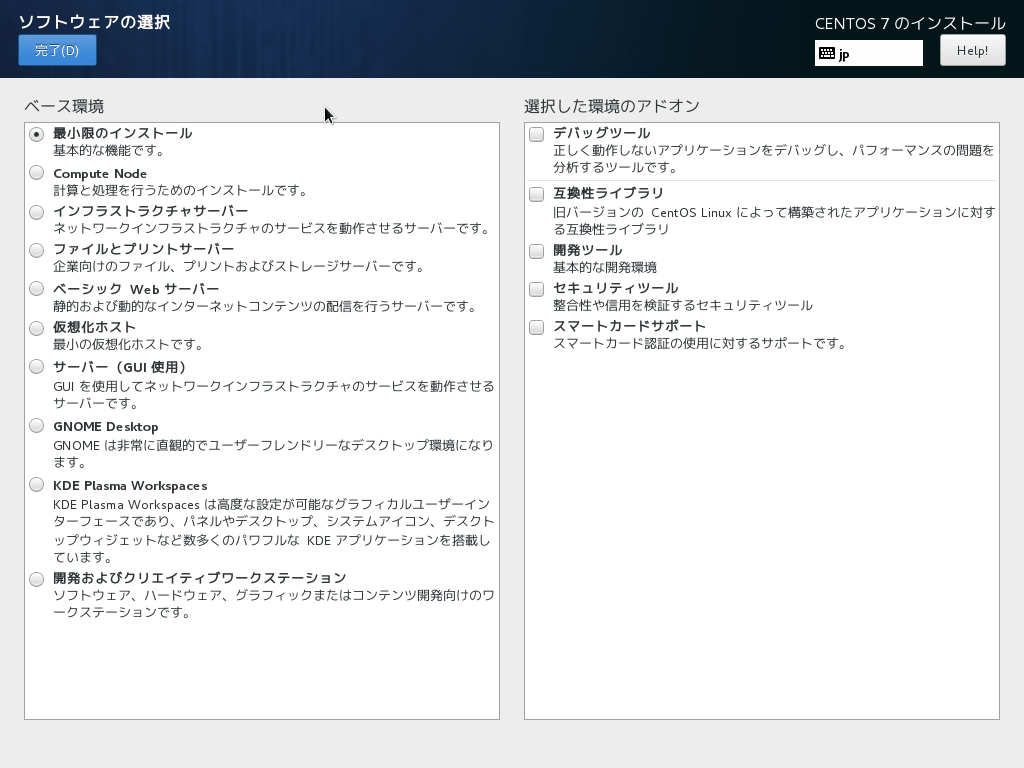Select GNOME Desktop as base environment

(x=37, y=427)
